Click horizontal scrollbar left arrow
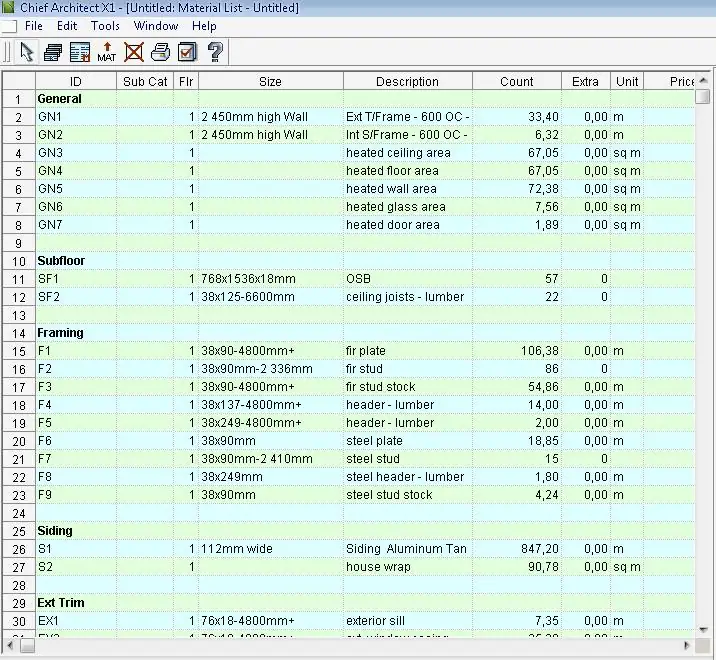 coord(10,645)
